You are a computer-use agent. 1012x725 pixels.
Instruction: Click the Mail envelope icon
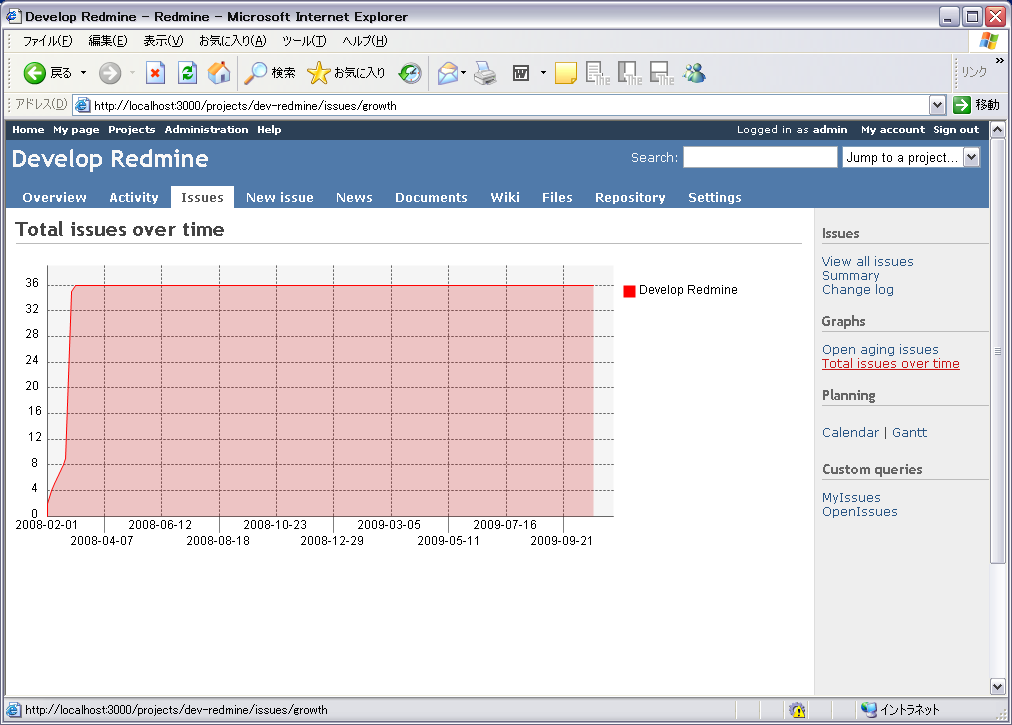448,73
